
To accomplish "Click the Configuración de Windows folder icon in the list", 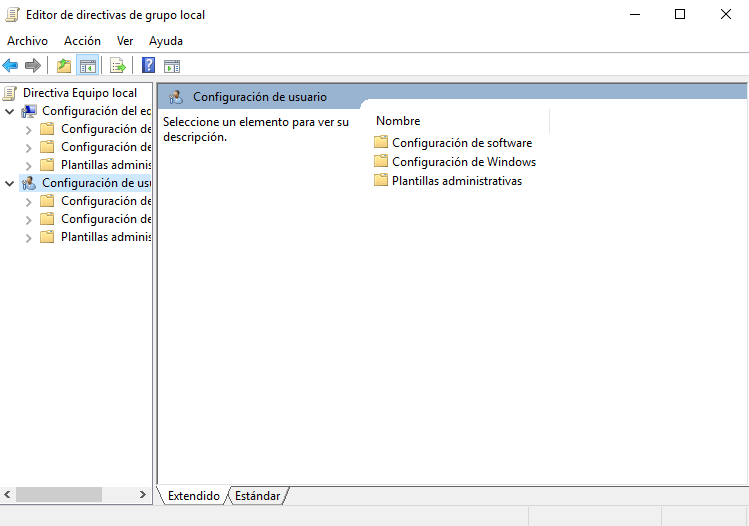I will 381,161.
